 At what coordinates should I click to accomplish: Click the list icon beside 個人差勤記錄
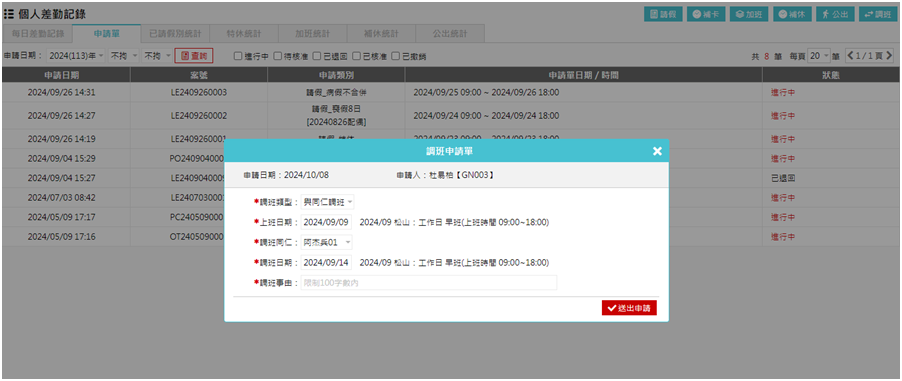9,14
